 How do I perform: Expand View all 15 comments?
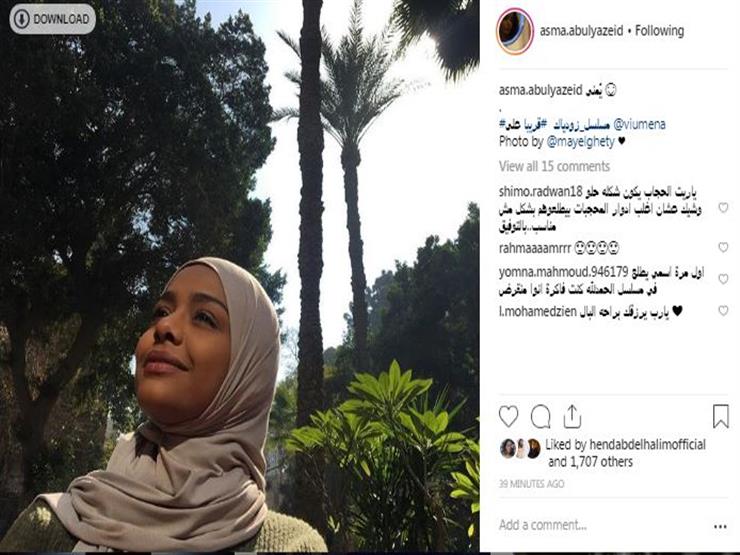click(554, 166)
